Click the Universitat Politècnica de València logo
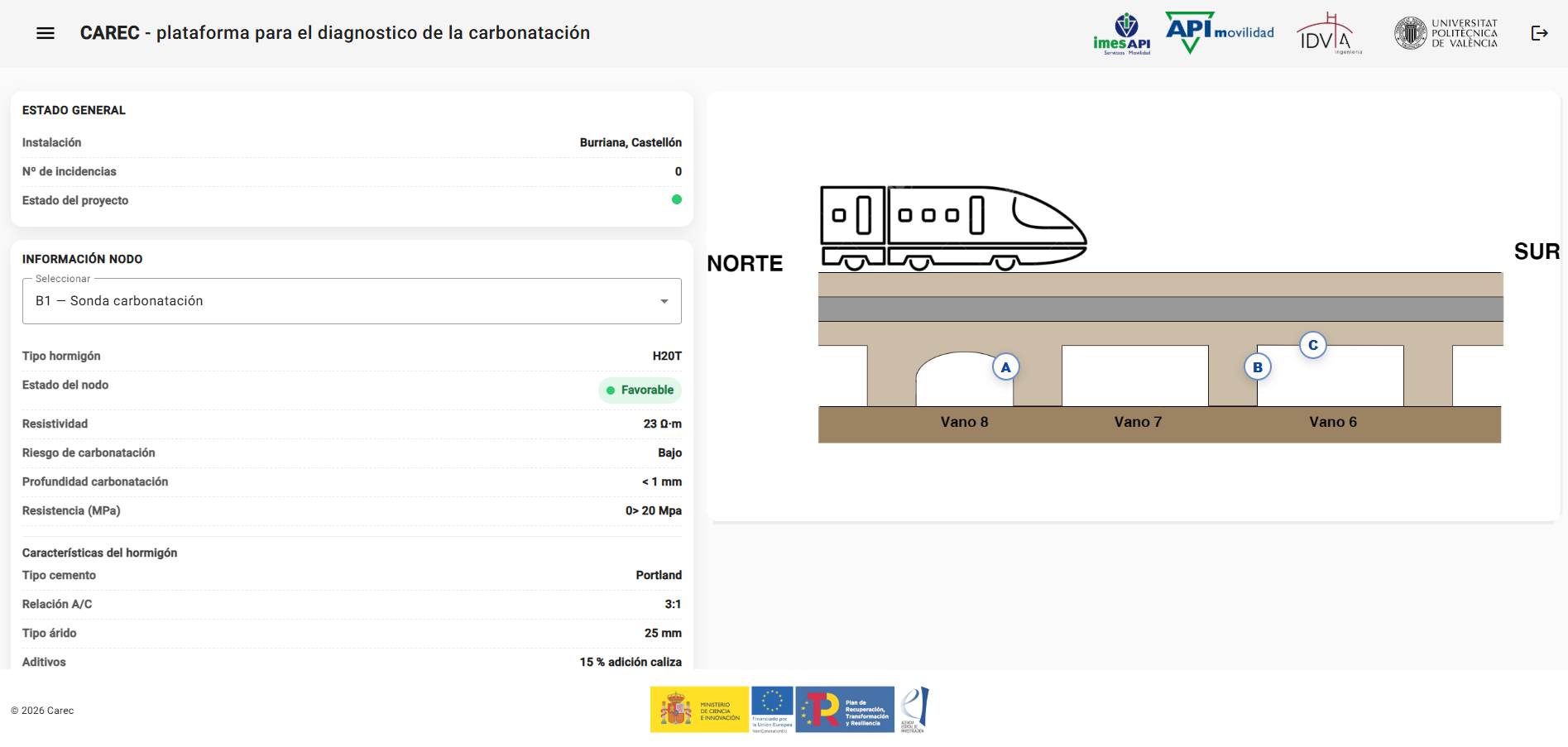Image resolution: width=1568 pixels, height=747 pixels. coord(1446,33)
